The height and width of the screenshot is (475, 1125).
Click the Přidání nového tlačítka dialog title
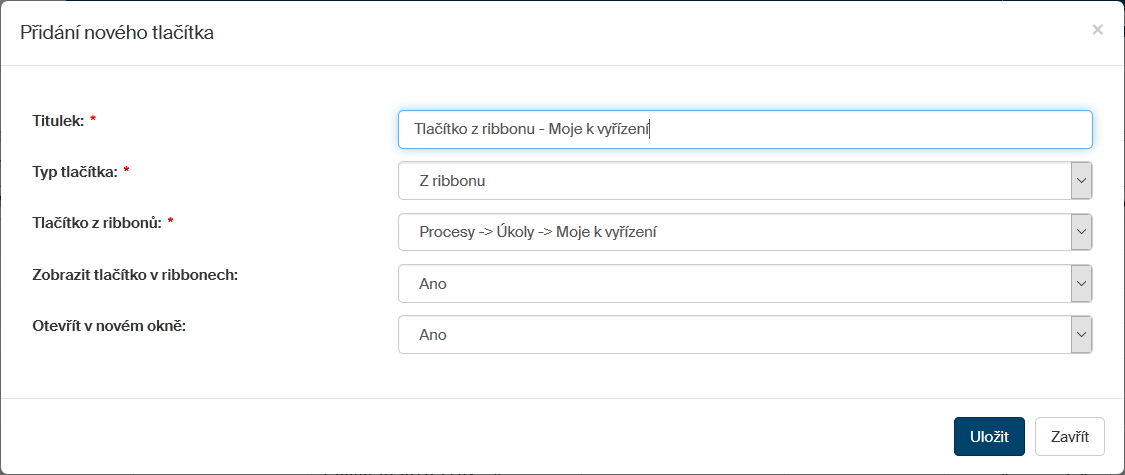(x=117, y=33)
